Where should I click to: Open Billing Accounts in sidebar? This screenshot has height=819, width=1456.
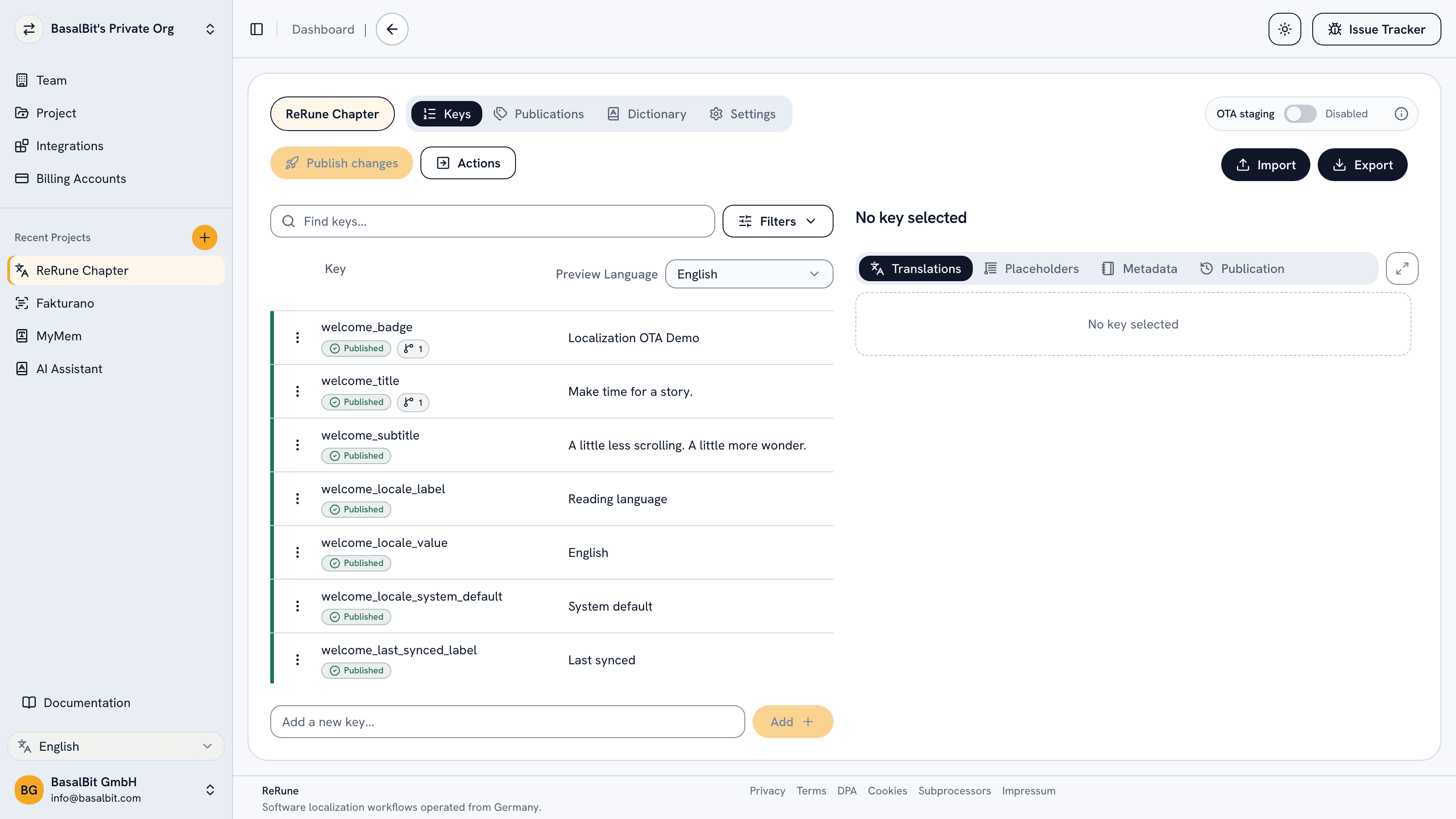click(116, 179)
